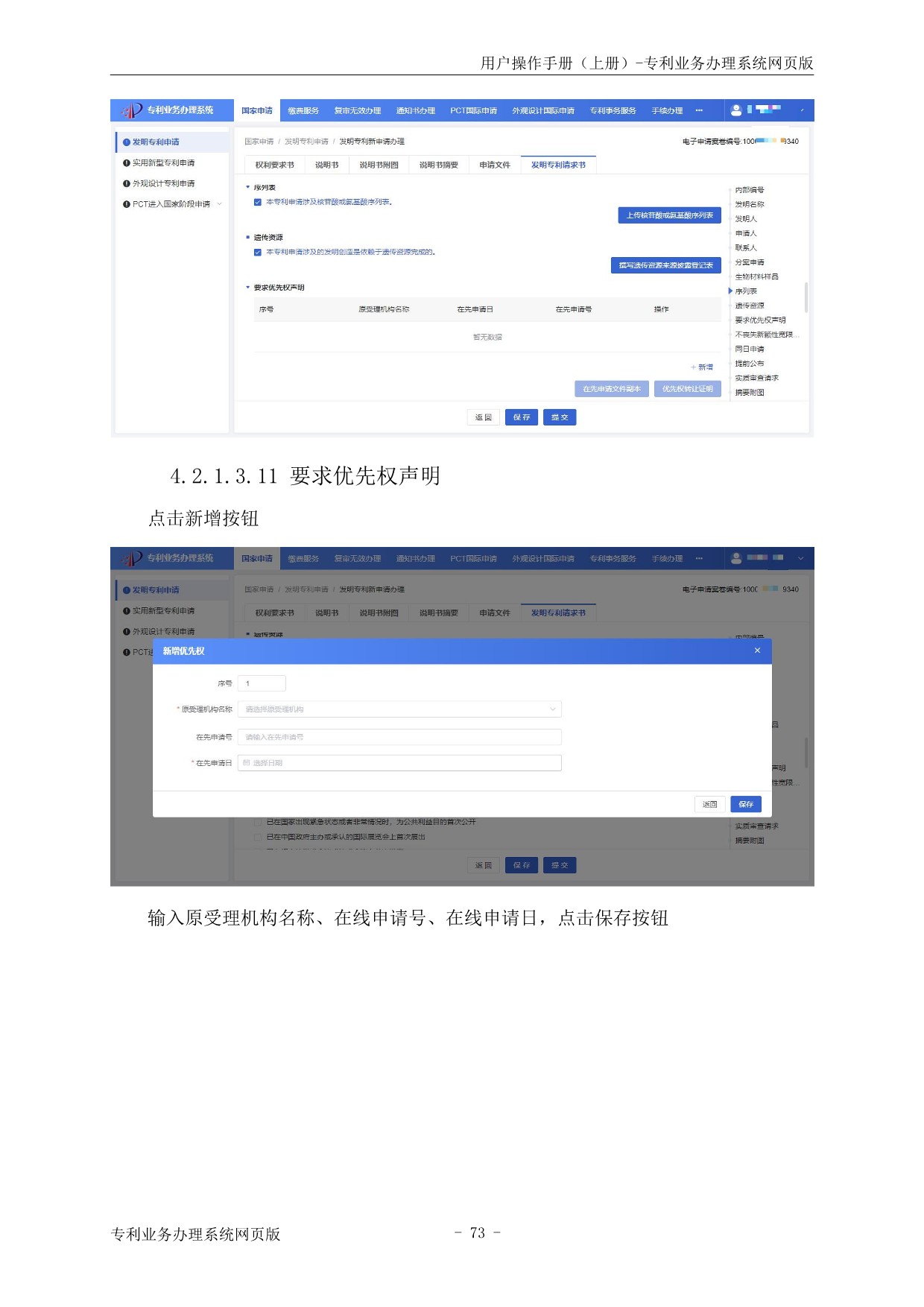The image size is (924, 1307).
Task: Open the 原受理机构名称 dropdown in the dialog
Action: [399, 709]
